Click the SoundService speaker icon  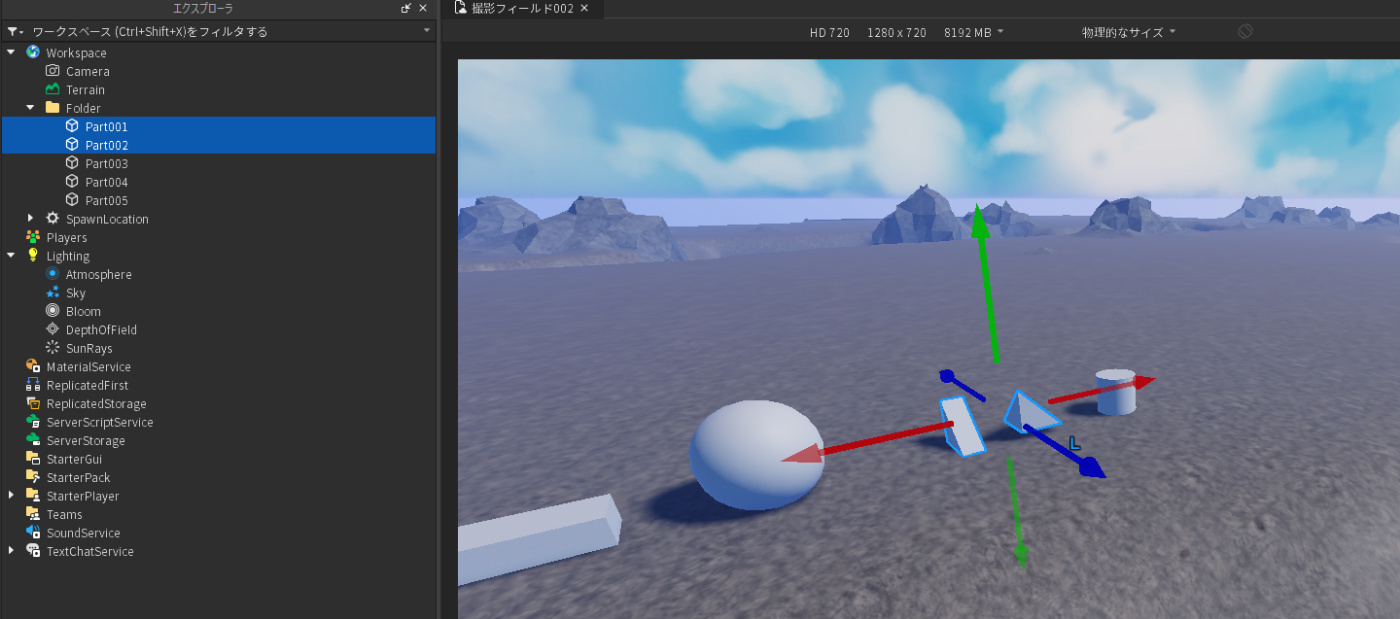point(33,533)
